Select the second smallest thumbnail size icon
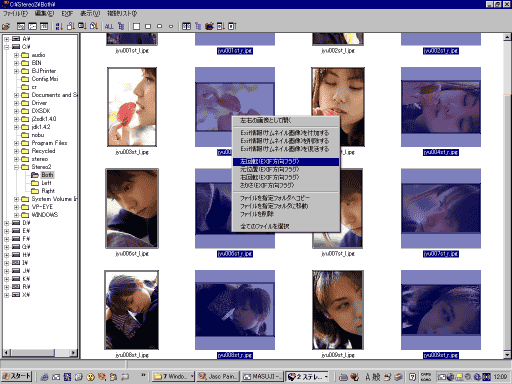Image resolution: width=512 pixels, height=384 pixels. tap(160, 26)
